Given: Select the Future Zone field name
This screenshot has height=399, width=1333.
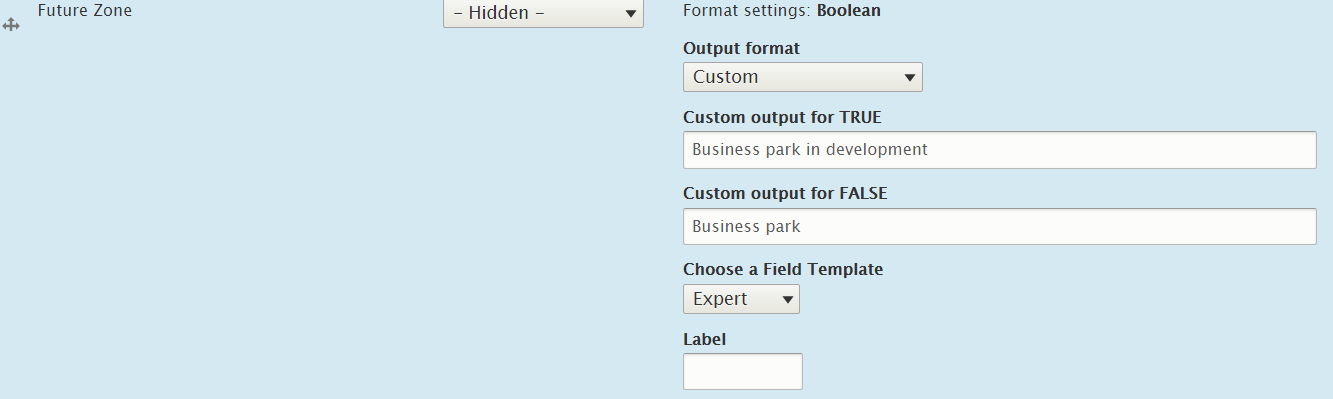Looking at the screenshot, I should tap(84, 11).
